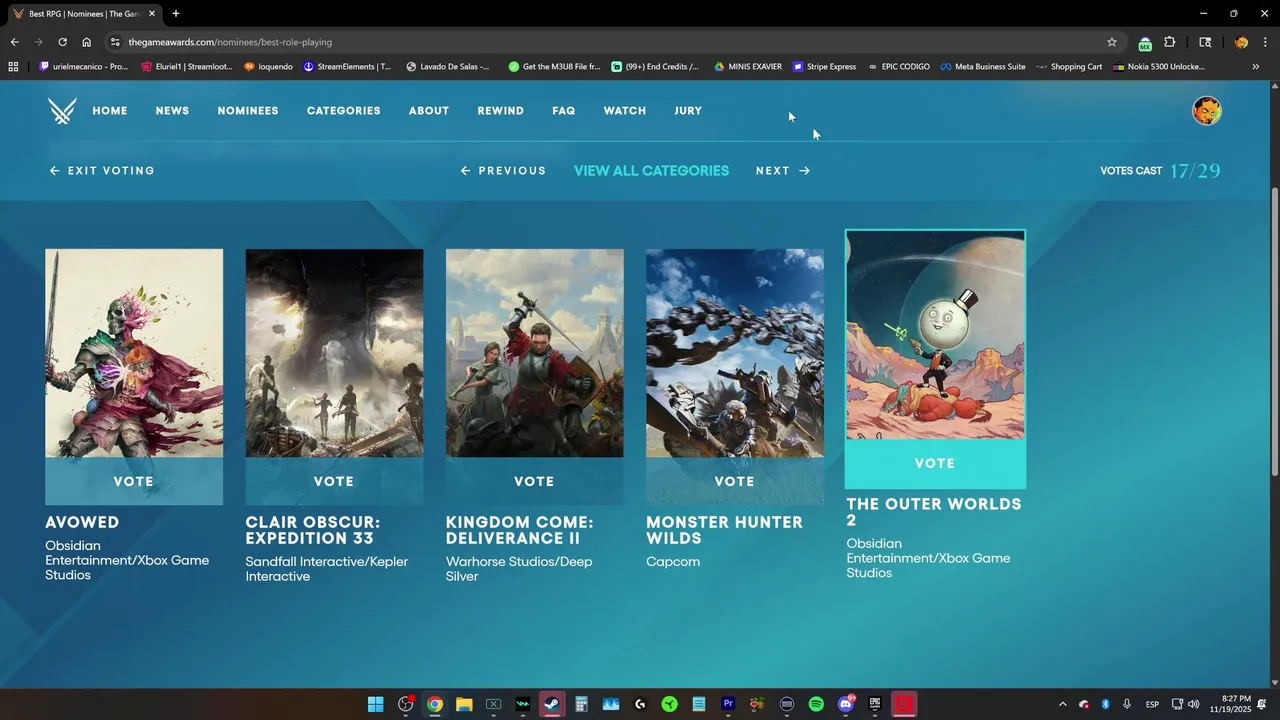The width and height of the screenshot is (1280, 720).
Task: Click the Monster Hunter Wilds cover art
Action: click(735, 353)
